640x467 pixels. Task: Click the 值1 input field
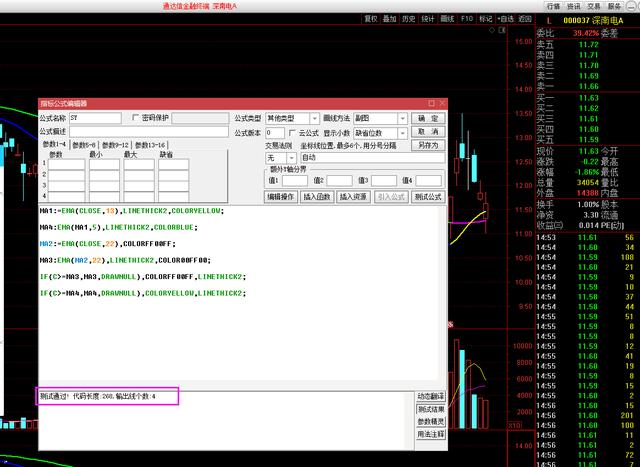point(295,180)
